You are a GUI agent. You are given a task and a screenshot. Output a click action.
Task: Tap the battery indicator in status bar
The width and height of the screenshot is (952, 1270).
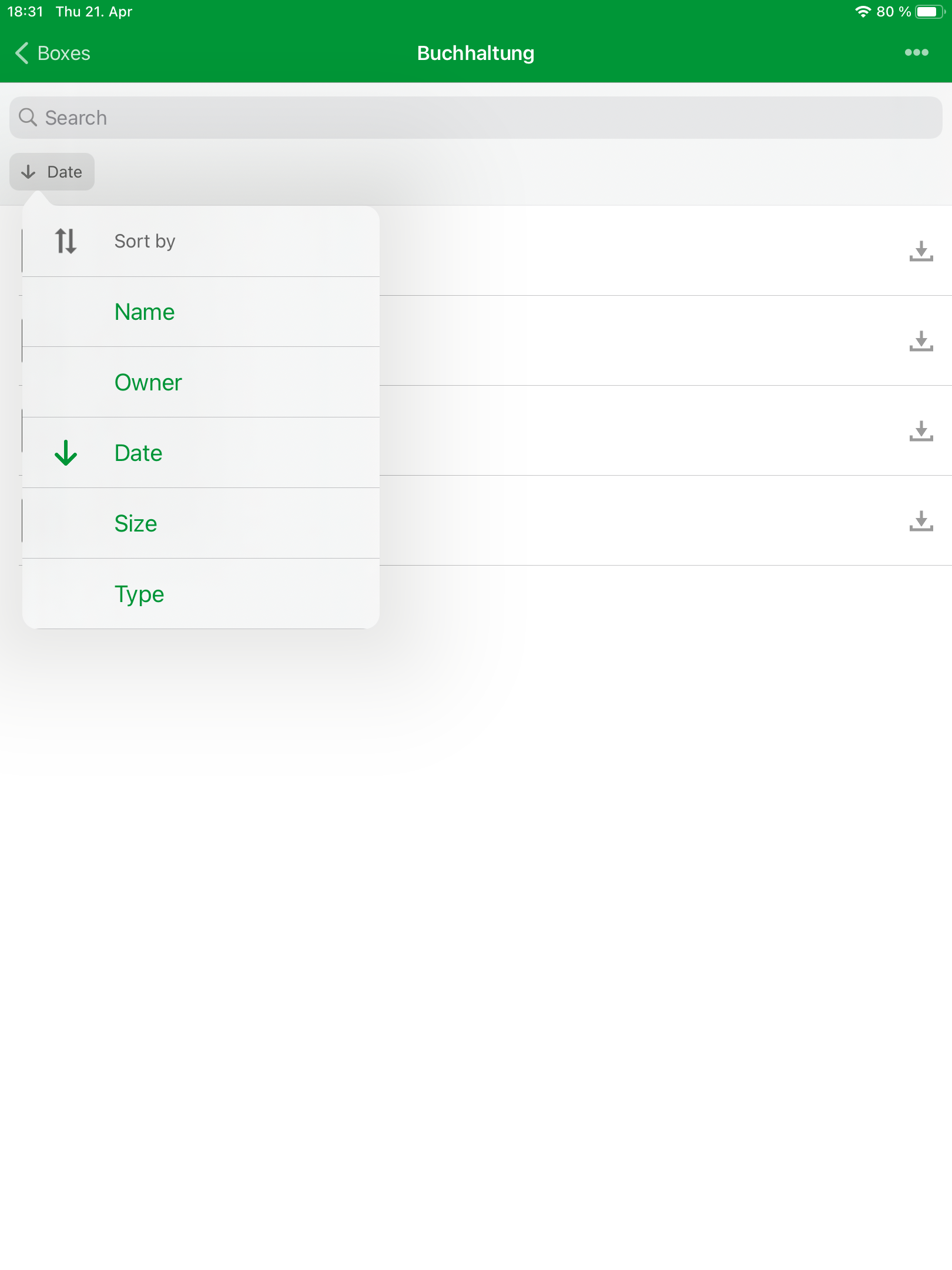tap(930, 12)
